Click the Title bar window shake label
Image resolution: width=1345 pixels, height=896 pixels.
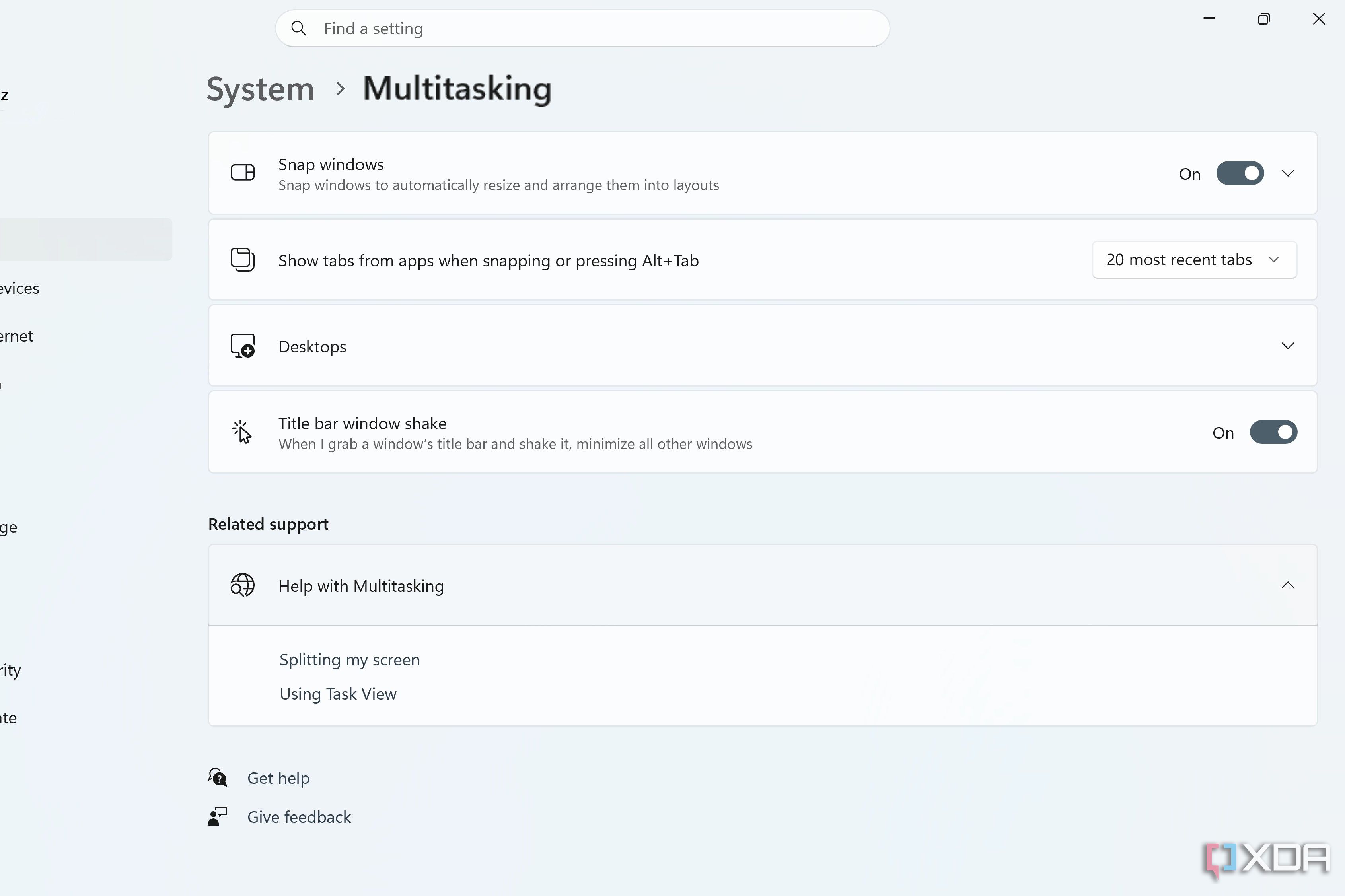[362, 424]
